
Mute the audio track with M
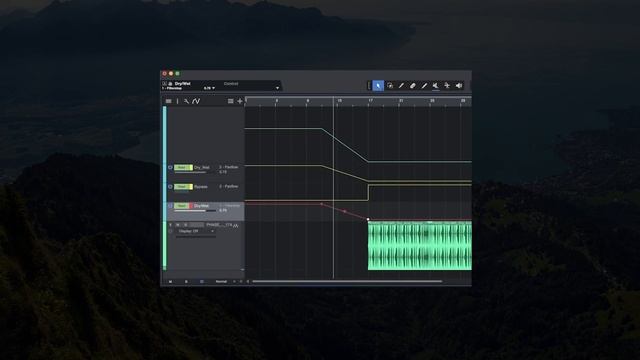click(178, 225)
